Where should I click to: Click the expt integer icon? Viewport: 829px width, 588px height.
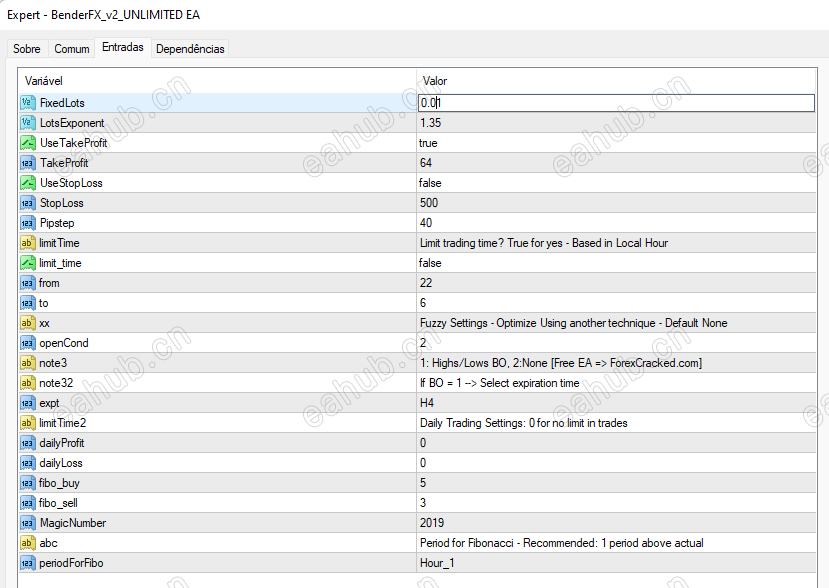pos(27,403)
